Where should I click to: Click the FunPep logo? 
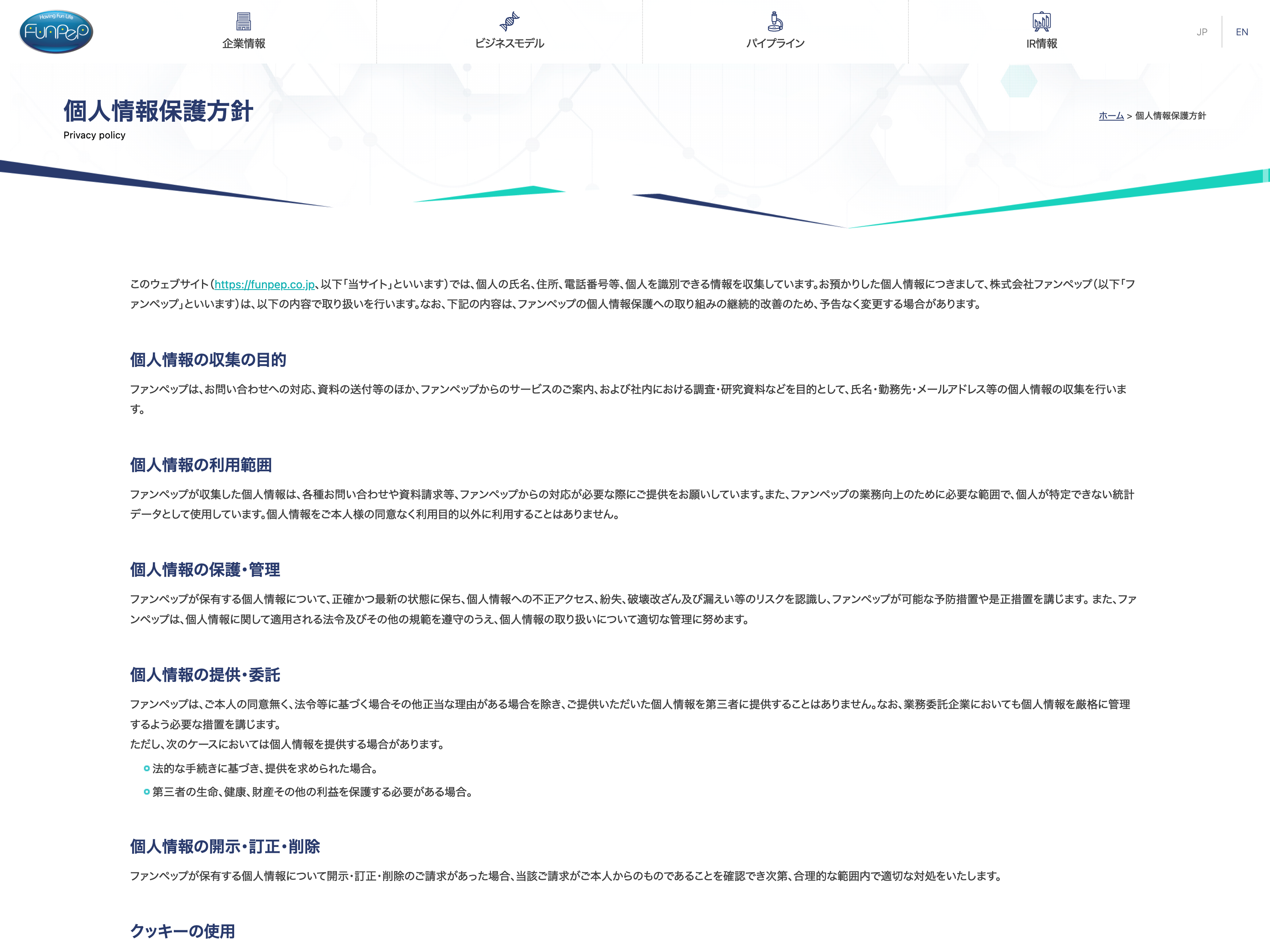56,32
